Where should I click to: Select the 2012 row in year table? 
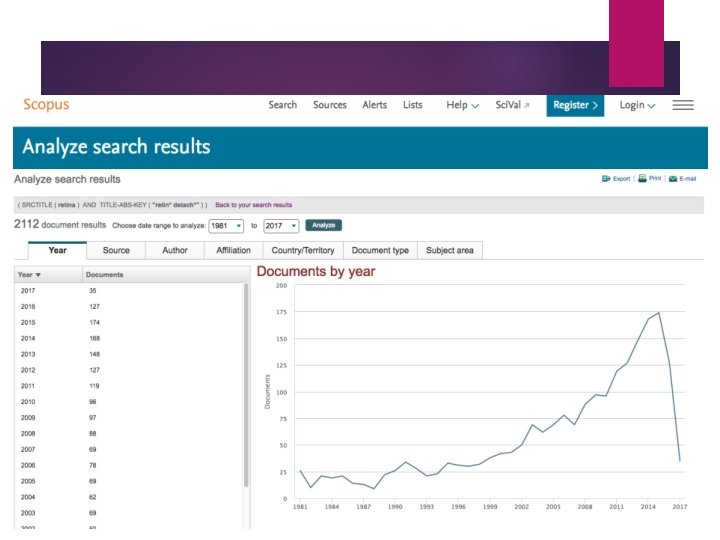[x=129, y=370]
